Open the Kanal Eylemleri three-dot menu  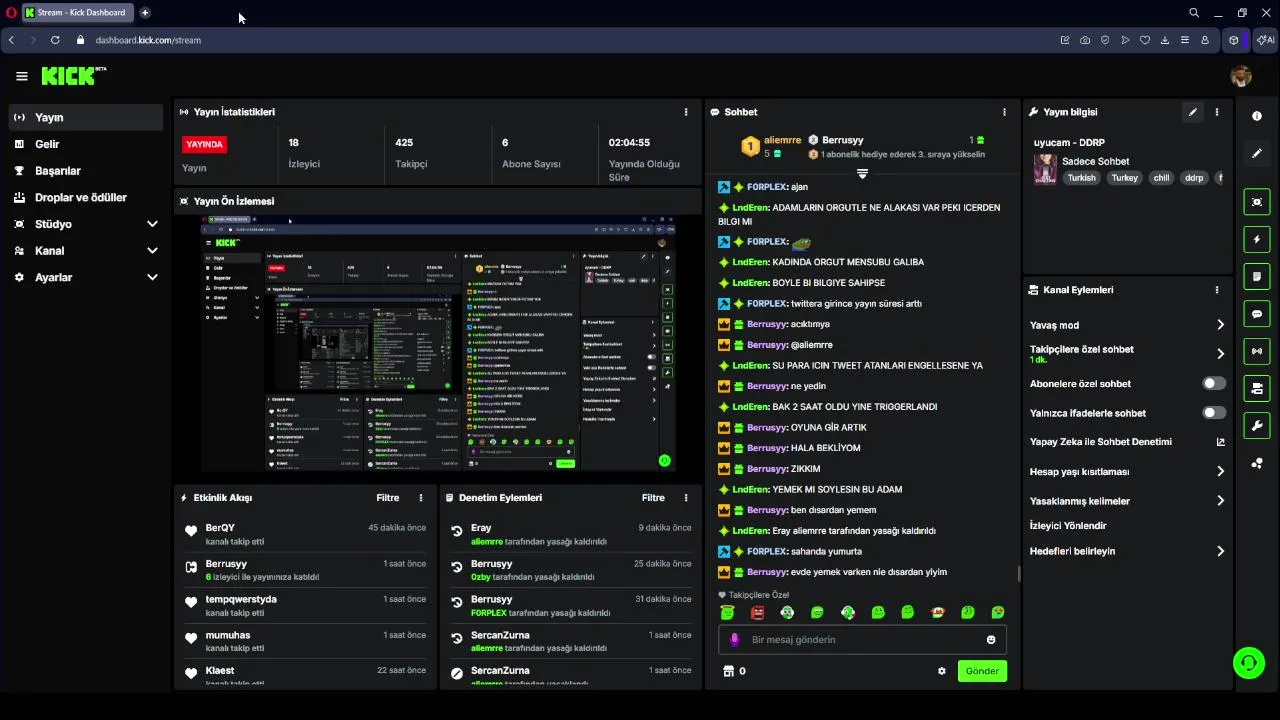coord(1217,290)
